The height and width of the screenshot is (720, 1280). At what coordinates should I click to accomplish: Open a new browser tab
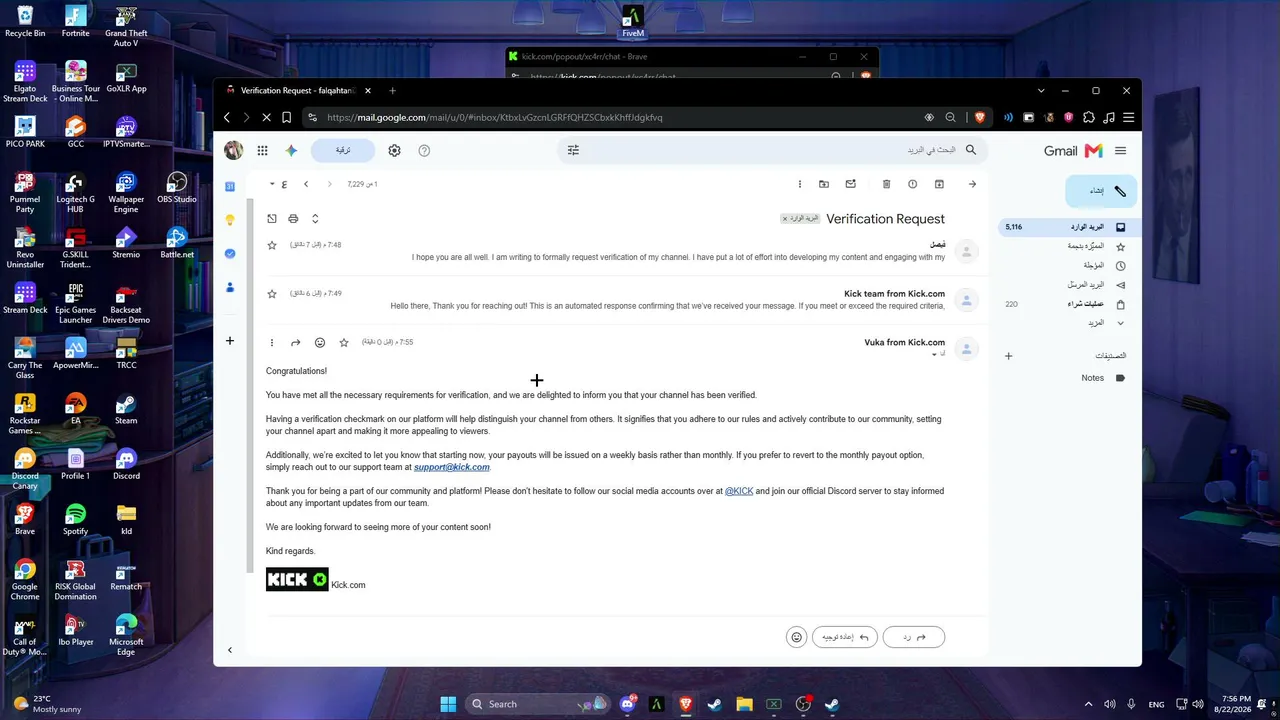coord(392,90)
